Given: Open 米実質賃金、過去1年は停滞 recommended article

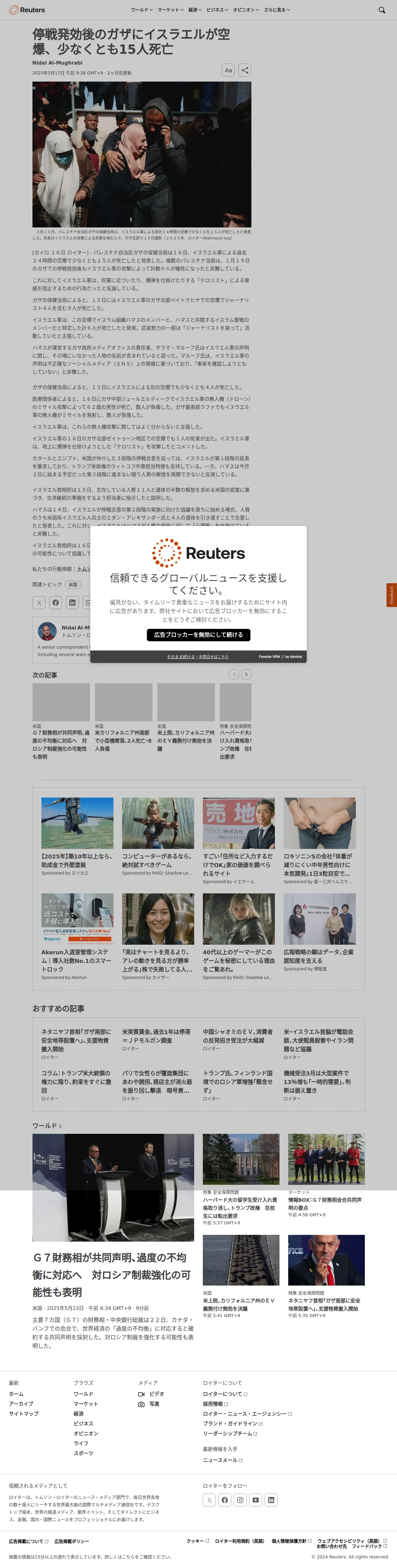Looking at the screenshot, I should (x=156, y=1036).
